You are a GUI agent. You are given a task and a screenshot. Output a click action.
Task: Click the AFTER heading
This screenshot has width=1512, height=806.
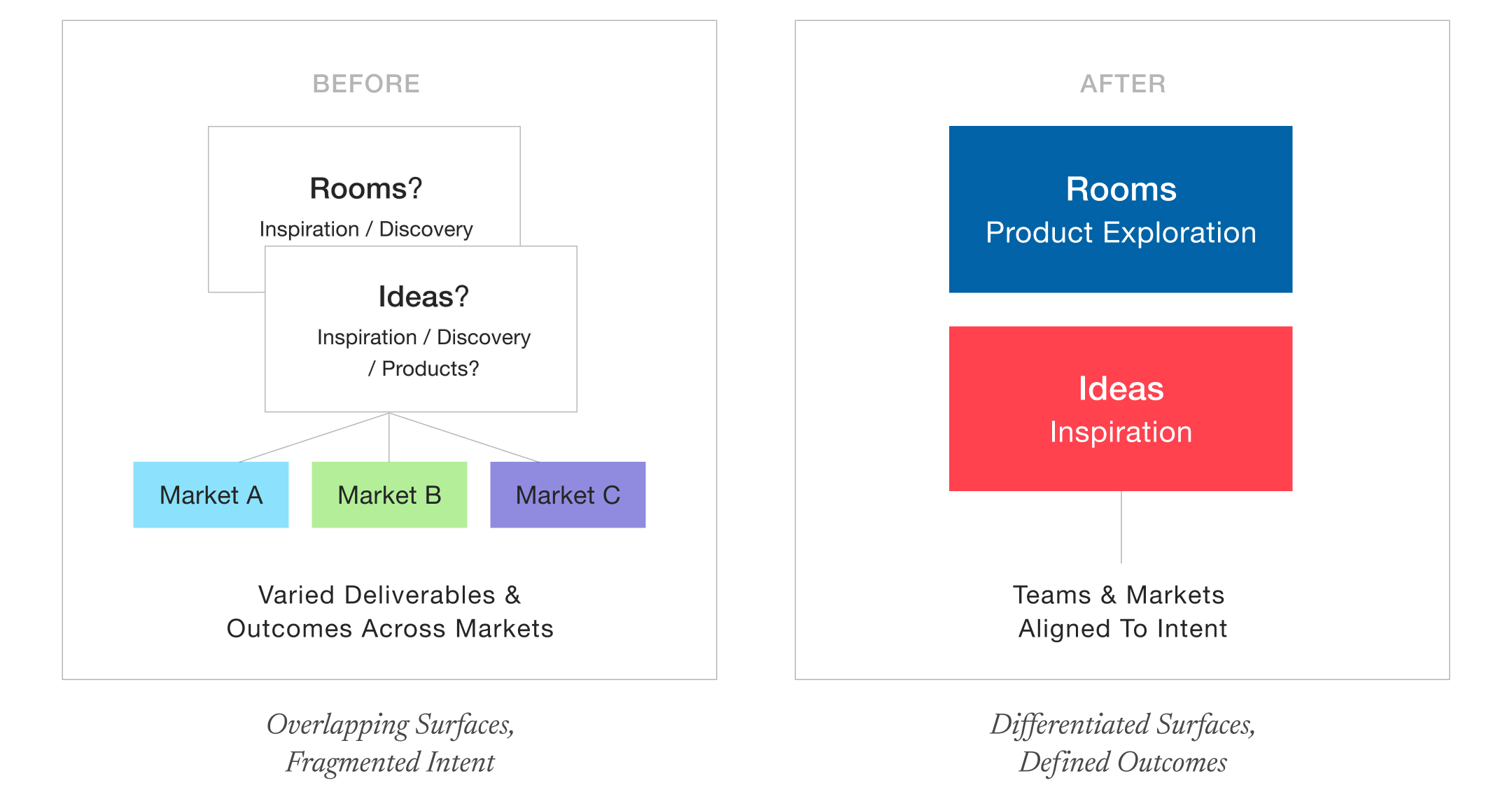(1123, 84)
